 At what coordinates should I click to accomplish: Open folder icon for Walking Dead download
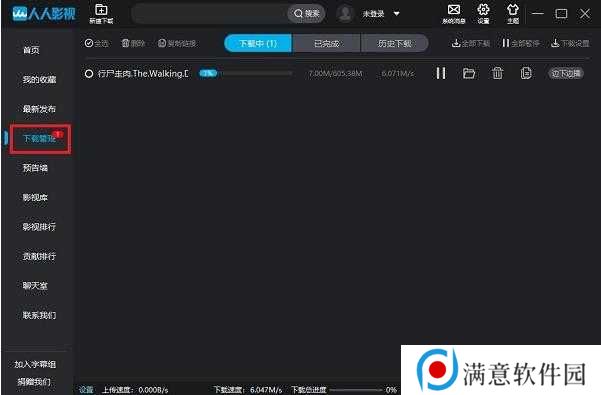coord(469,73)
